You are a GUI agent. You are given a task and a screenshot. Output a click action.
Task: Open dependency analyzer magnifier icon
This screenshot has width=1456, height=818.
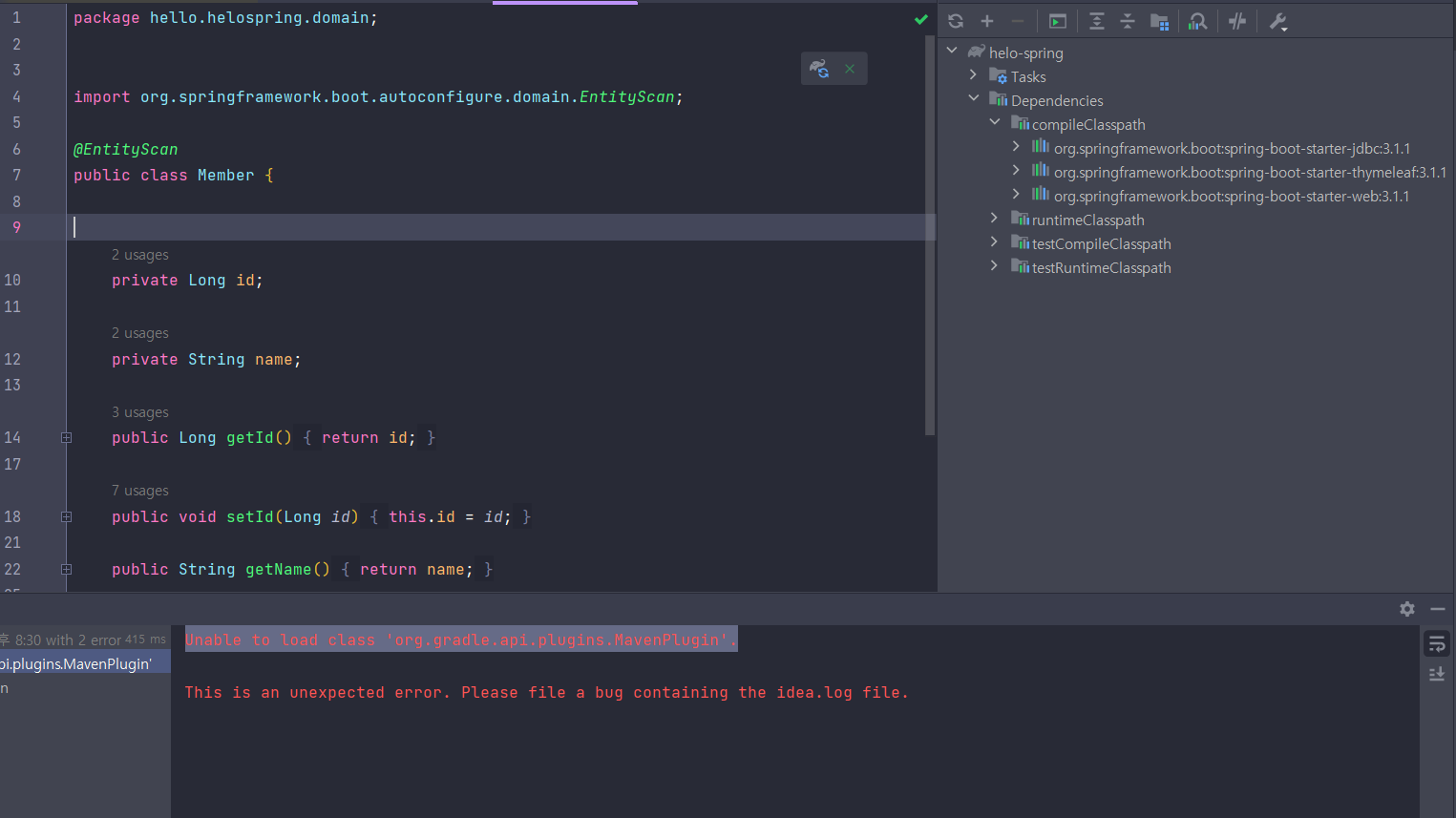click(1198, 21)
